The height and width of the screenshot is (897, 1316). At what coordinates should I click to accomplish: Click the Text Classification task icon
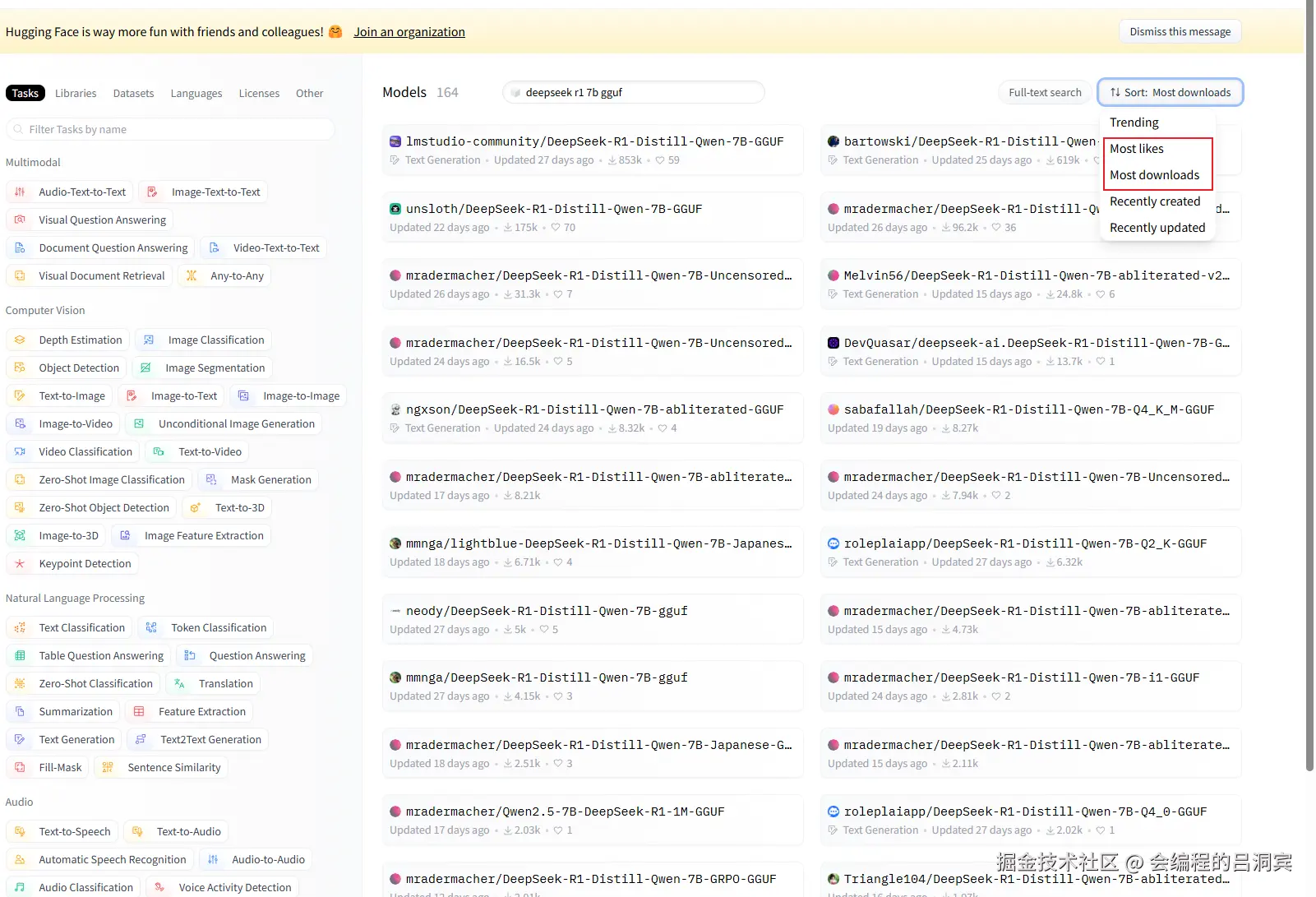click(x=20, y=628)
